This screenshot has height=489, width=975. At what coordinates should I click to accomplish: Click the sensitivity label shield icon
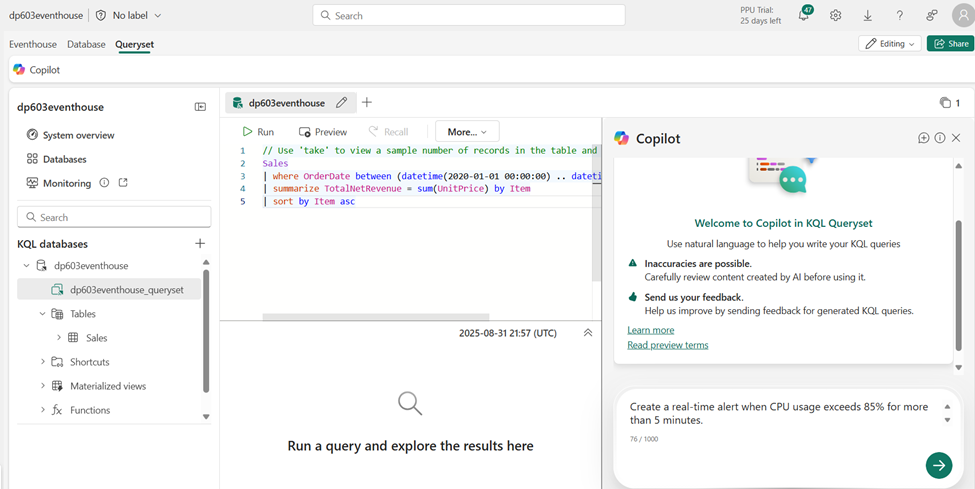(101, 15)
